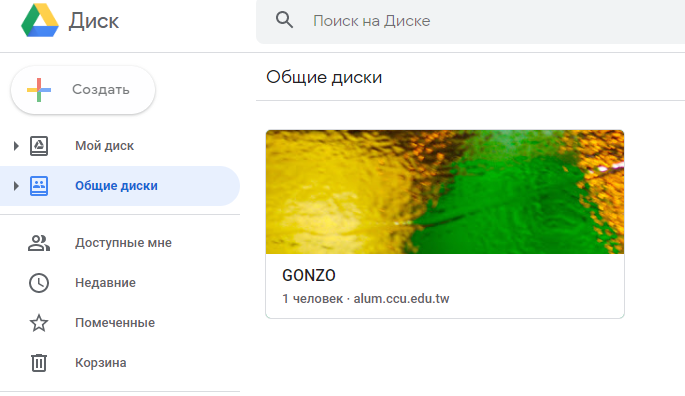The width and height of the screenshot is (685, 396).
Task: Click the Создать button
Action: pos(83,90)
